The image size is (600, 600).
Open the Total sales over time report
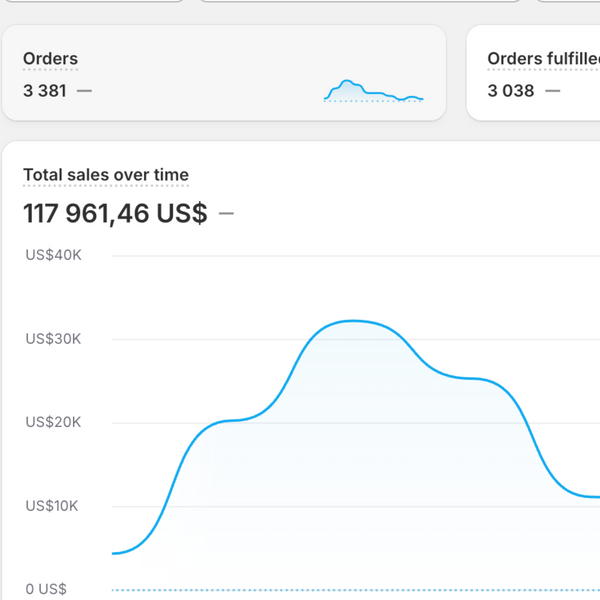pos(106,175)
